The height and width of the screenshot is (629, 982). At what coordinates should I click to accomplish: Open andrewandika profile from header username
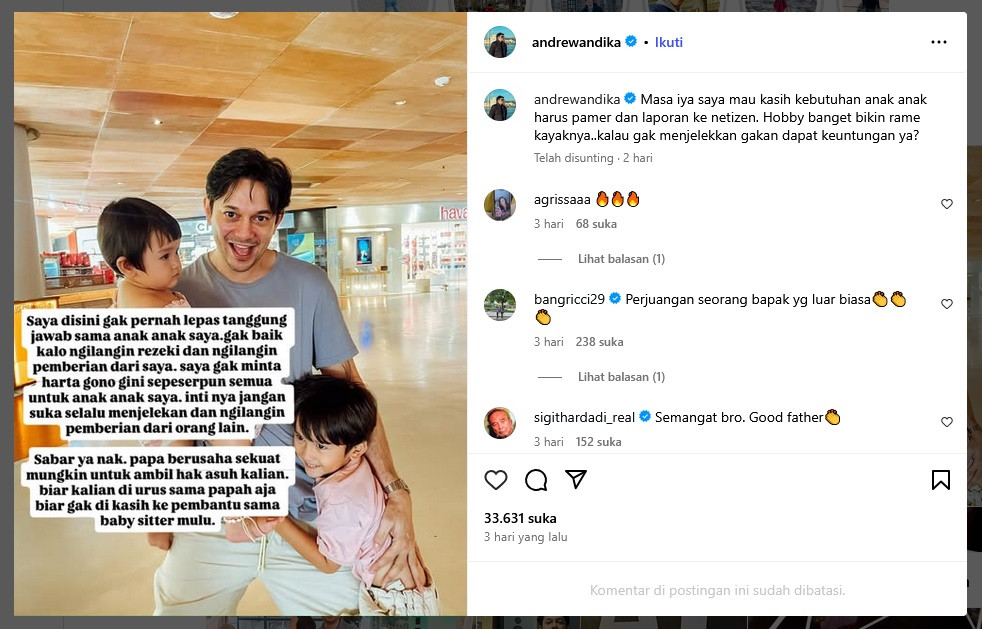point(576,42)
